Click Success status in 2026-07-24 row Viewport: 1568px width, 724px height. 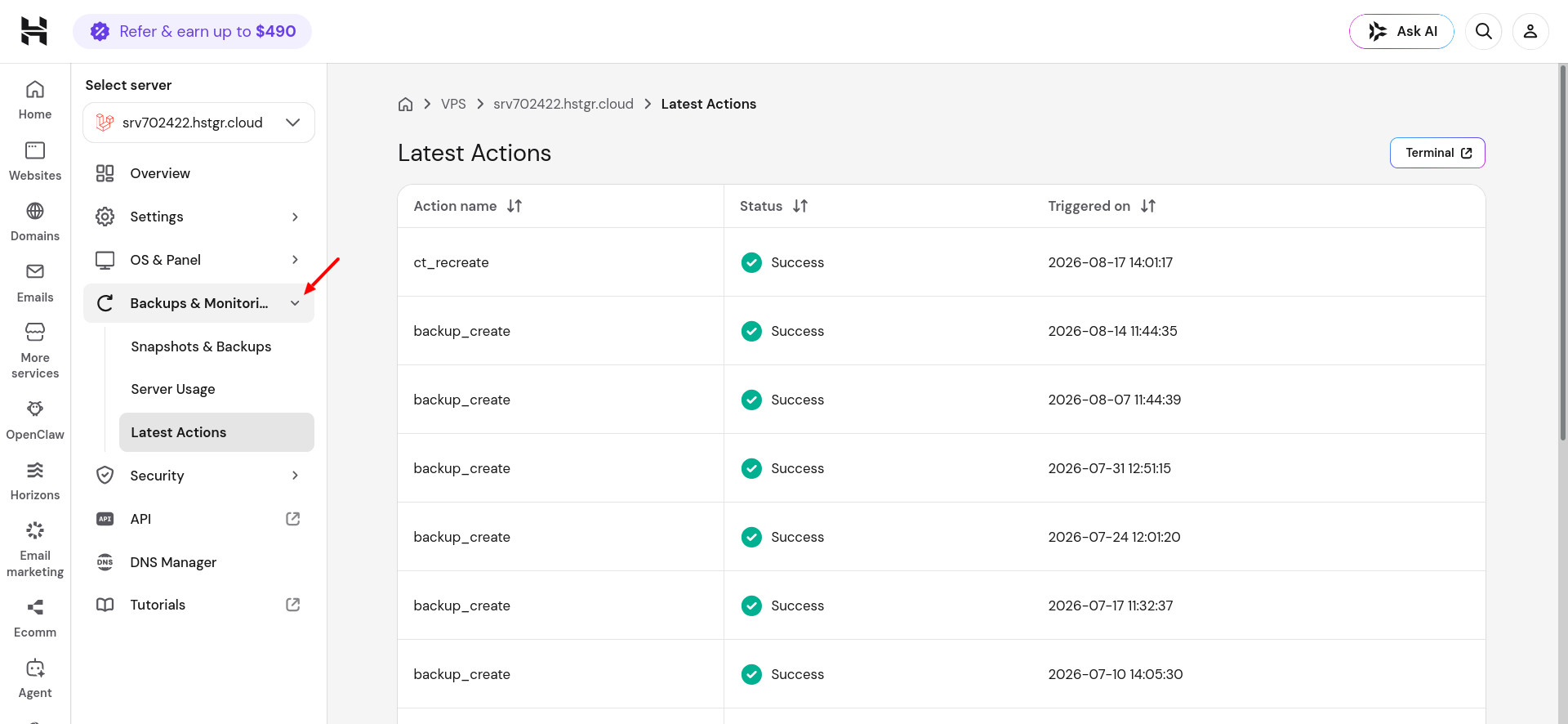797,537
